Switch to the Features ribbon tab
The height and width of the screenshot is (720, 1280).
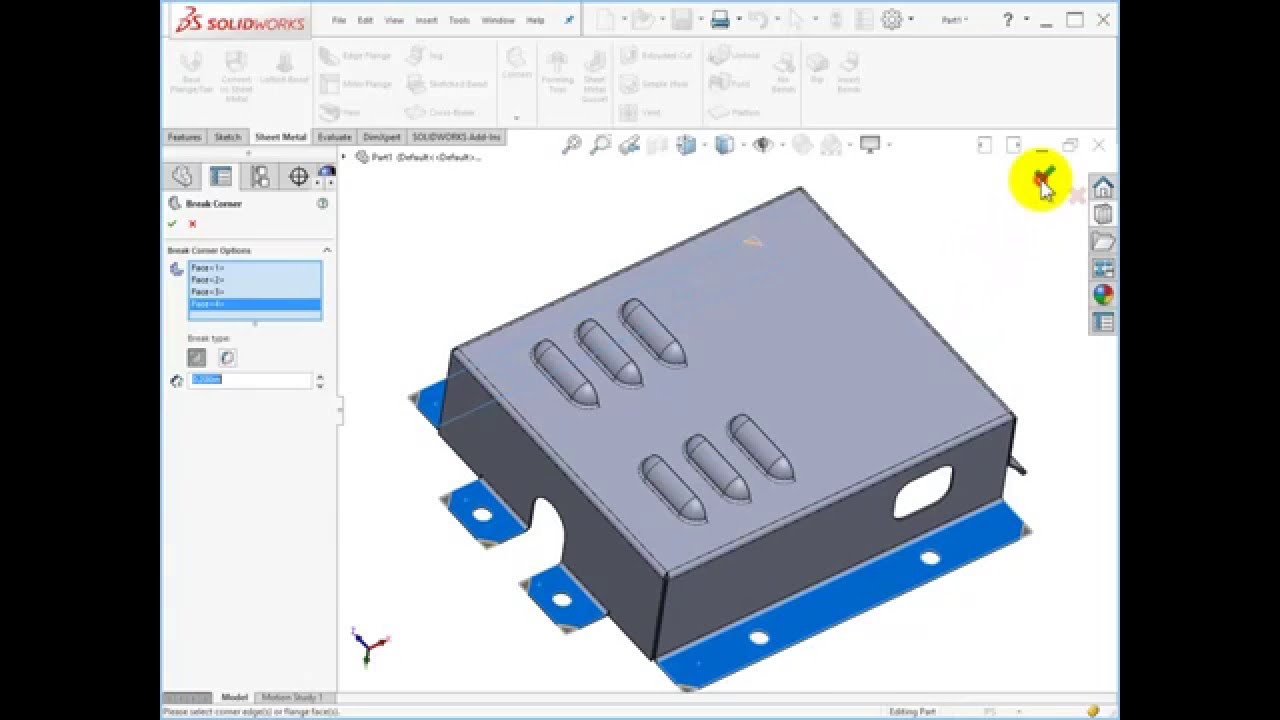tap(185, 137)
